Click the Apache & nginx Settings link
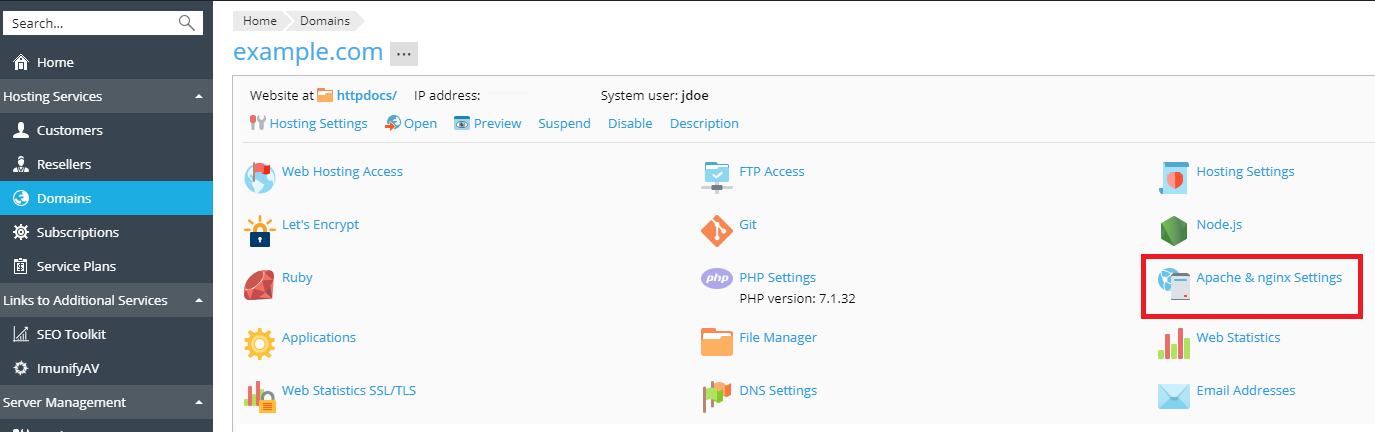Screen dimensions: 1375x432 1268,278
